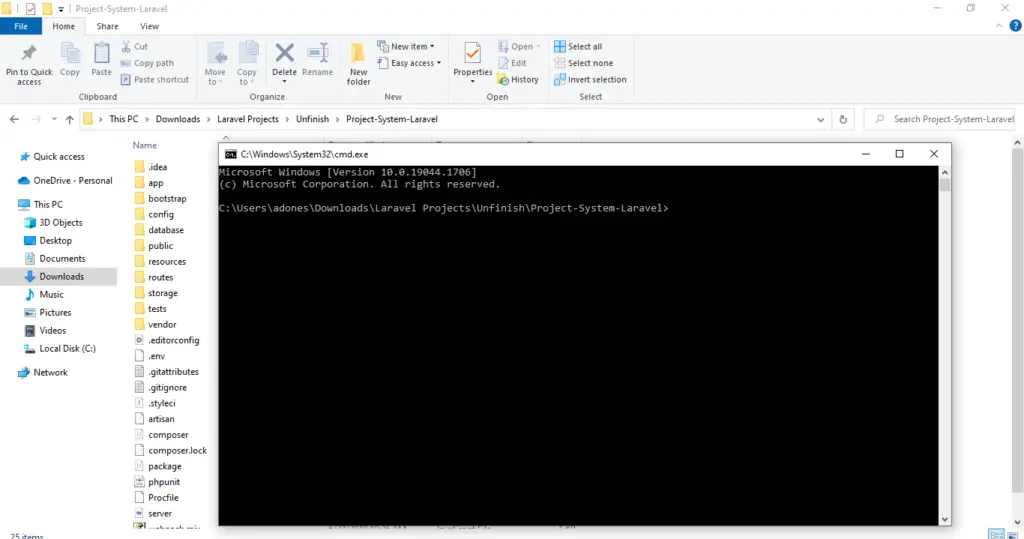This screenshot has height=539, width=1024.
Task: Click the cmd window vertical scrollbar down arrow
Action: tap(945, 518)
